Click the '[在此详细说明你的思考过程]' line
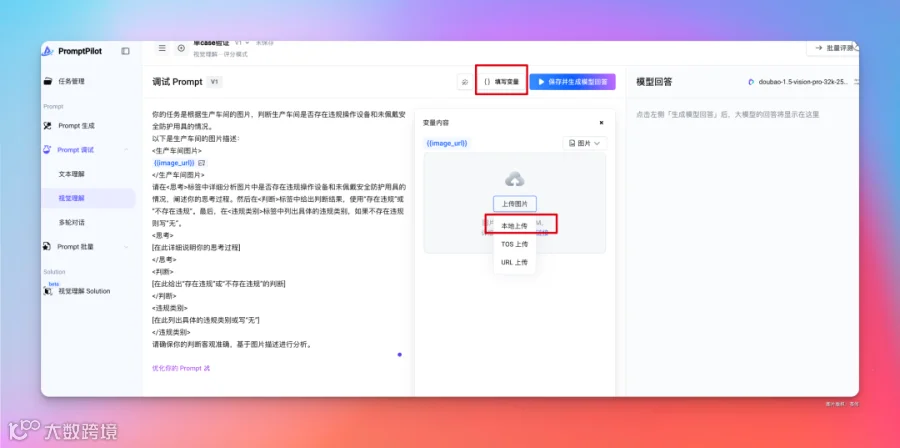Viewport: 900px width, 448px height. tap(196, 247)
